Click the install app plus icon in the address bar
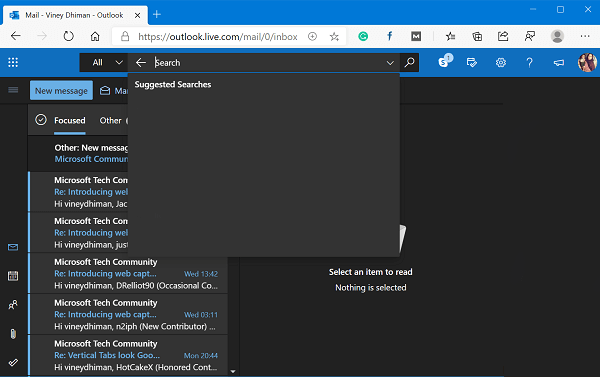600x377 pixels. pos(313,36)
